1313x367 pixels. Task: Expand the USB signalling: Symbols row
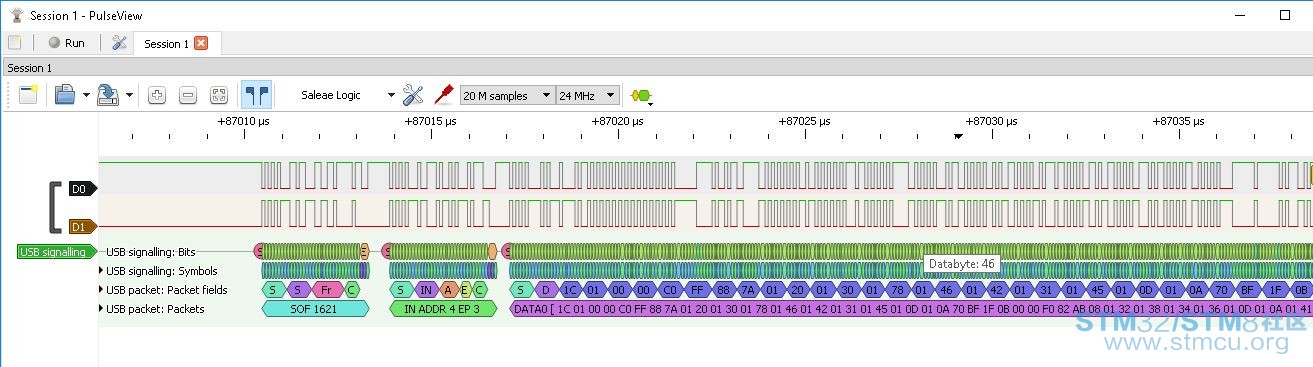click(101, 271)
